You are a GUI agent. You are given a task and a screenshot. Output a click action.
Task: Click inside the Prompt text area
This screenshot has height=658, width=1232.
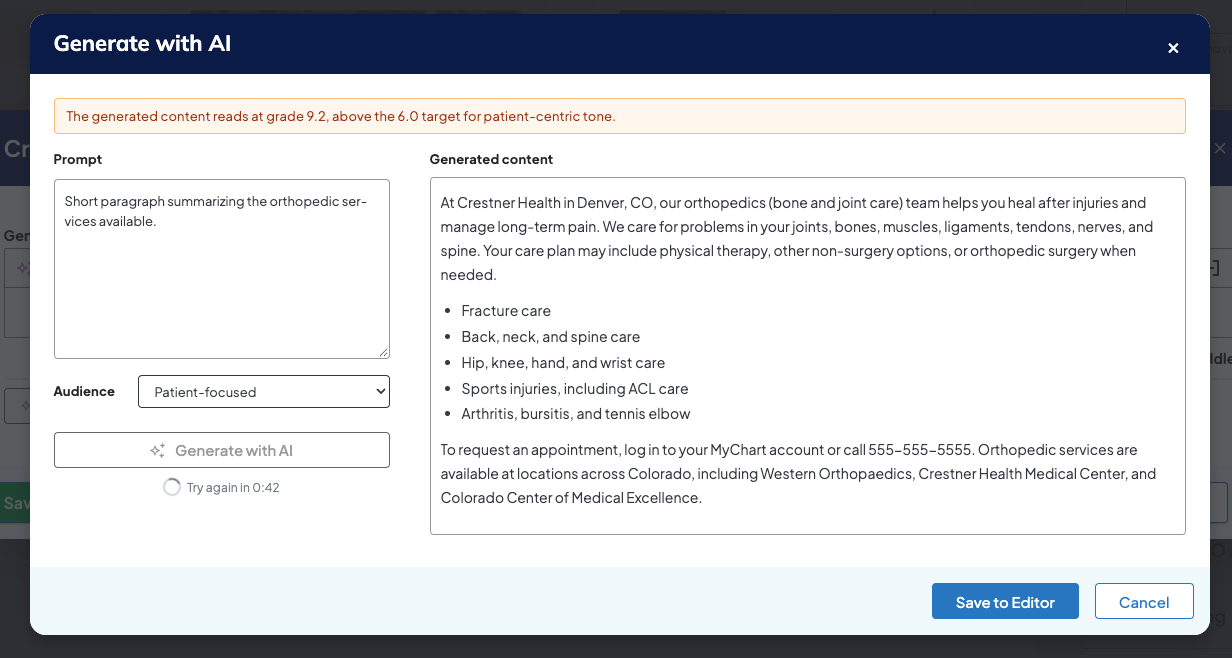click(222, 269)
